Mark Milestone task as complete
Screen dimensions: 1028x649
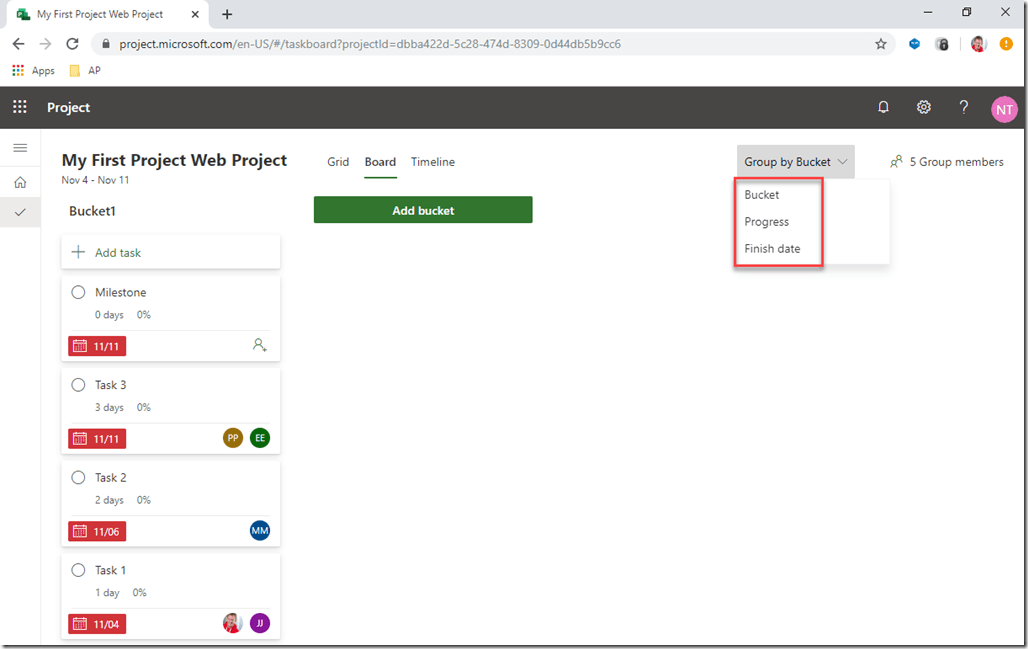pos(78,292)
